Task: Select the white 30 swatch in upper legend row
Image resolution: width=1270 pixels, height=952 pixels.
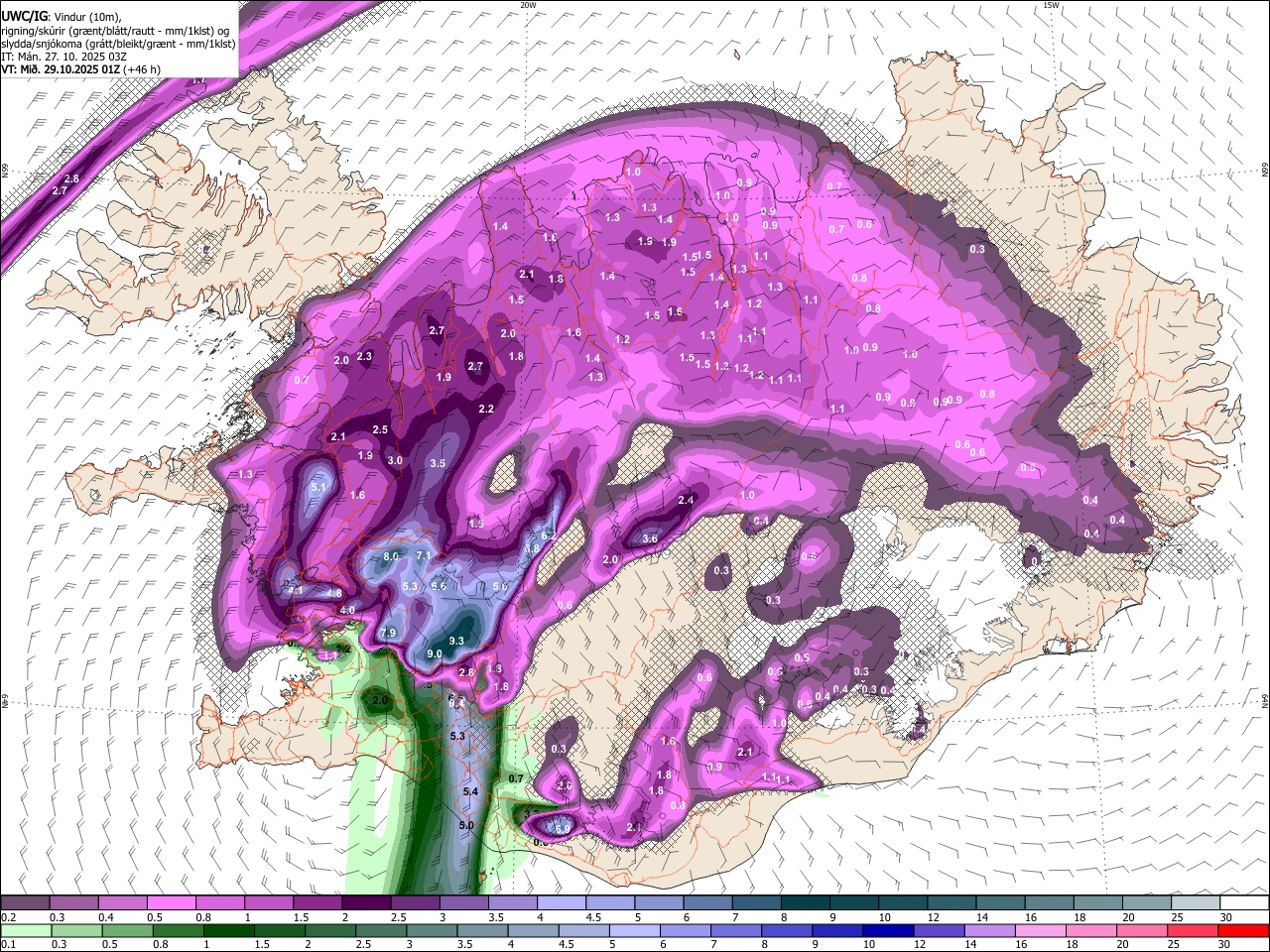Action: point(1244,902)
